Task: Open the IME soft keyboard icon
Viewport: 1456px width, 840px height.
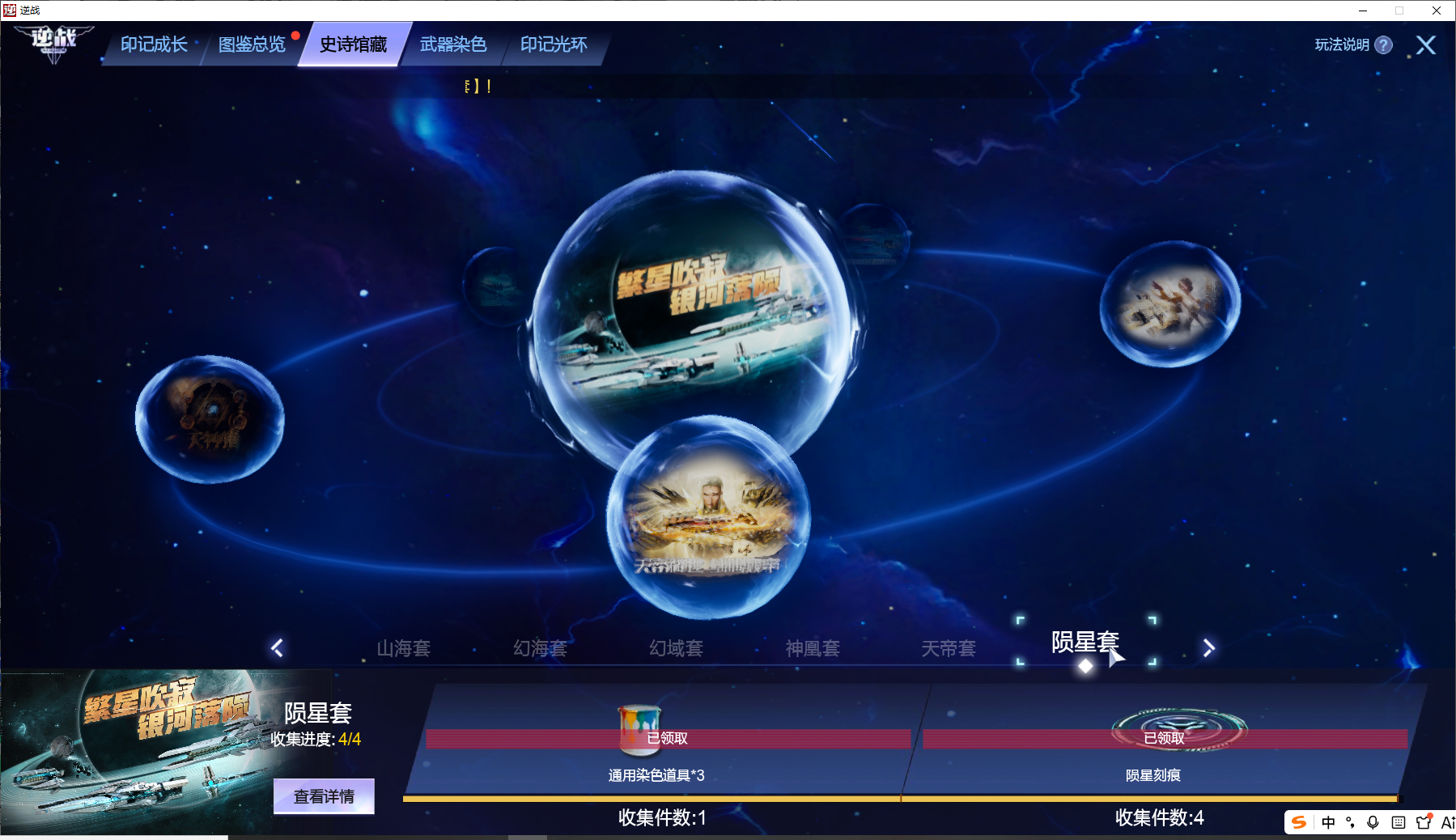Action: coord(1398,822)
